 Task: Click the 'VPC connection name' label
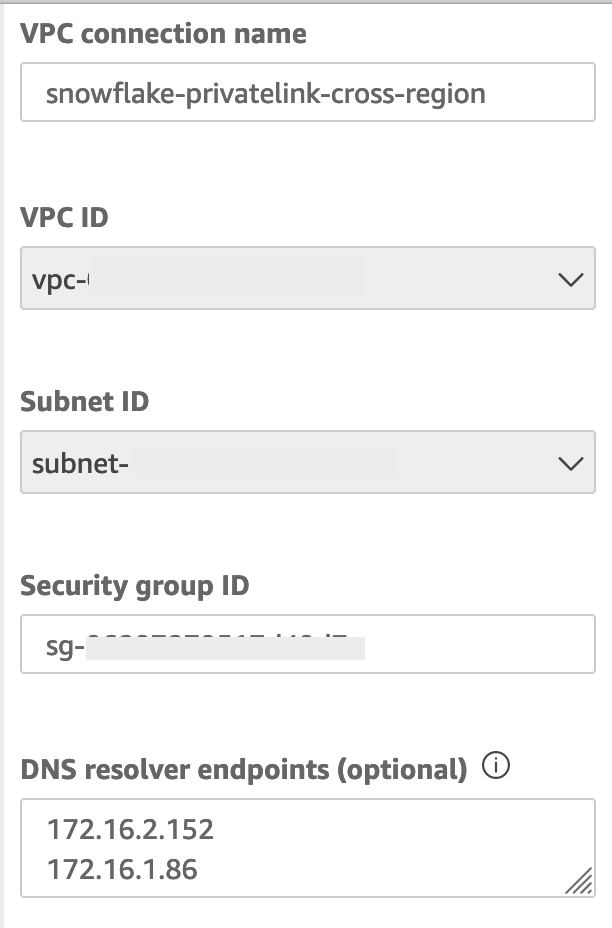click(163, 34)
